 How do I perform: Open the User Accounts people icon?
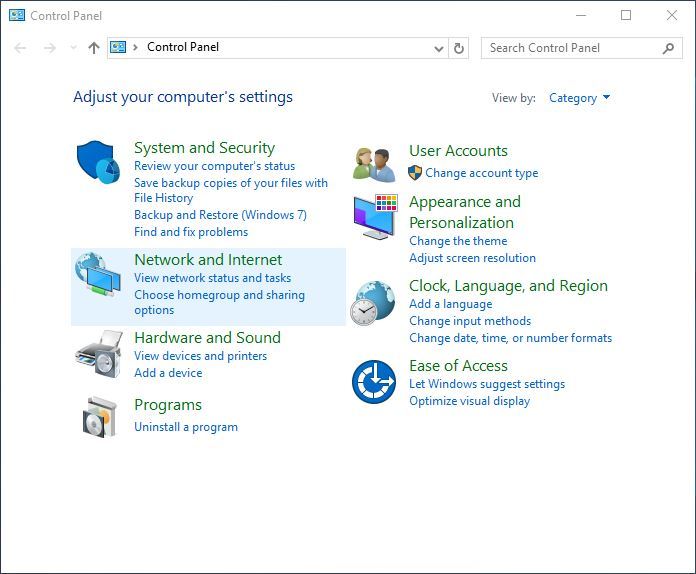[x=374, y=165]
